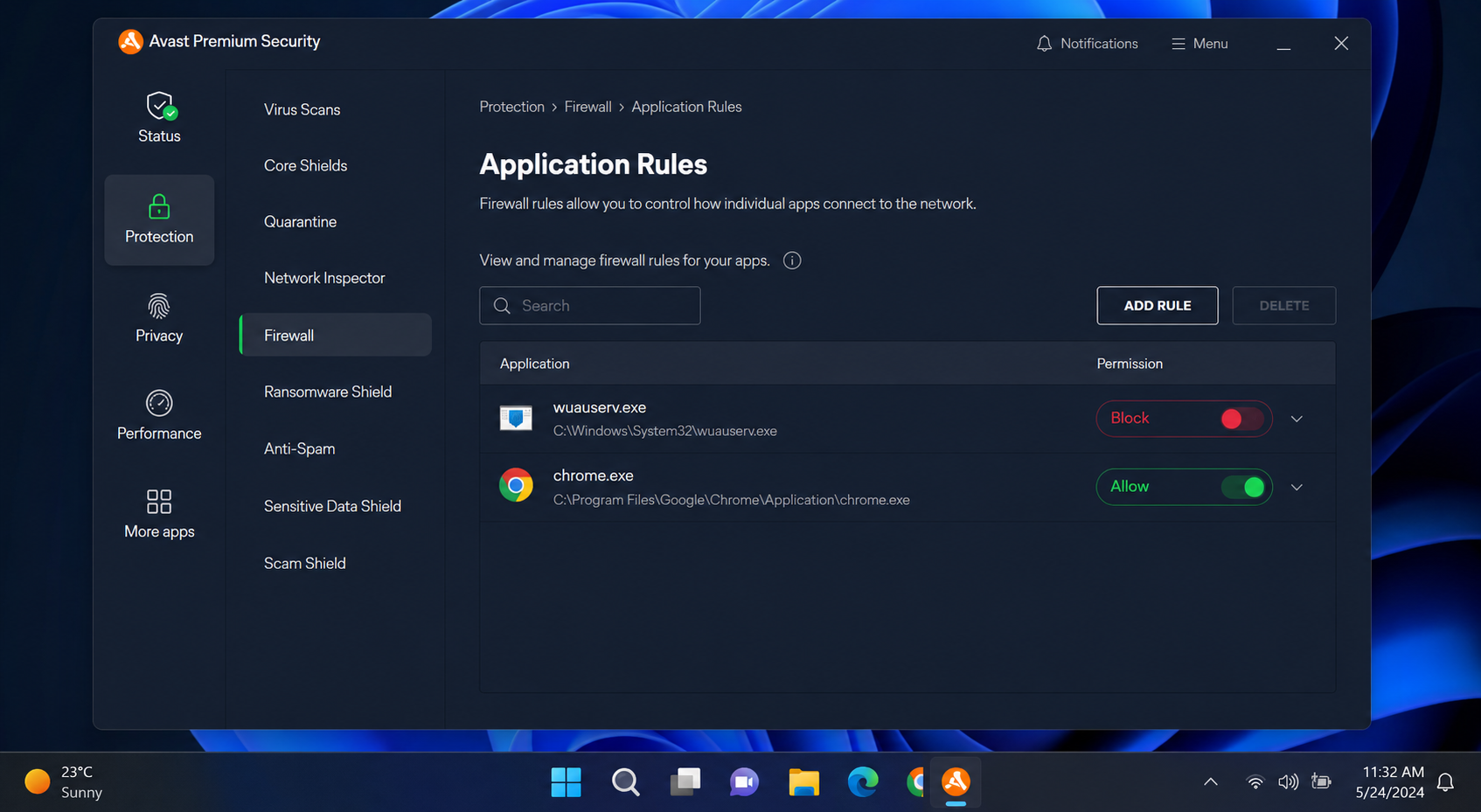The width and height of the screenshot is (1481, 812).
Task: Launch the Chat app from taskbar
Action: pos(744,782)
